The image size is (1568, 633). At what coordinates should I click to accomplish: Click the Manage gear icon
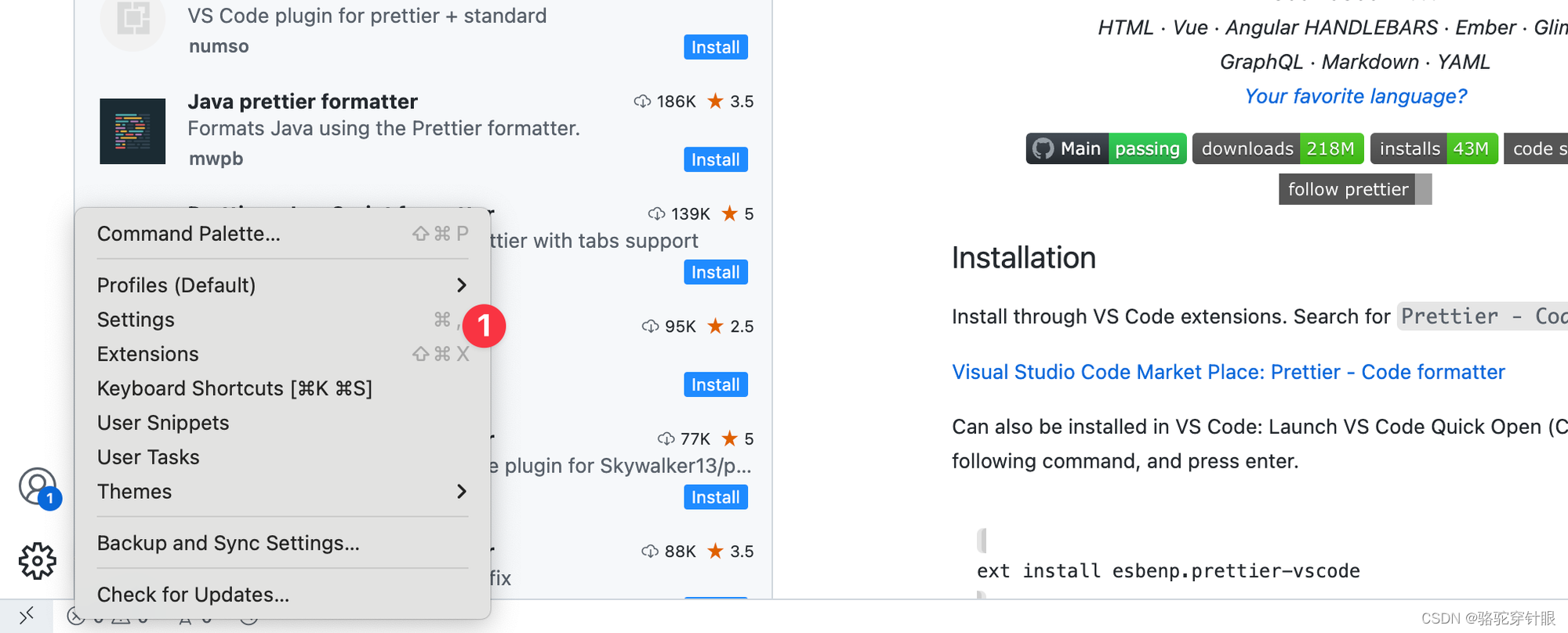(37, 561)
